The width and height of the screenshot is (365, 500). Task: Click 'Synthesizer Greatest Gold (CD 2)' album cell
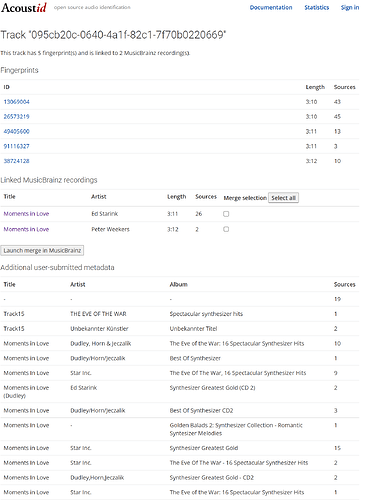point(212,388)
